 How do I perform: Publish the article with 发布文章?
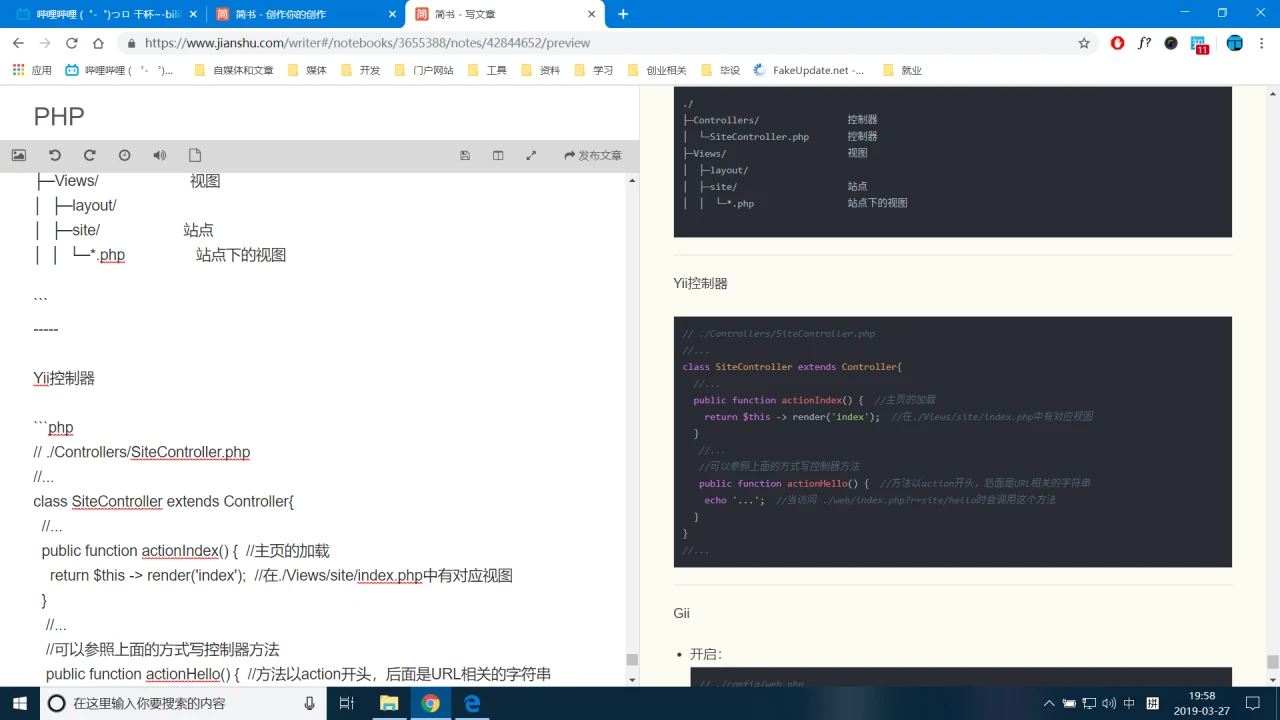(593, 155)
